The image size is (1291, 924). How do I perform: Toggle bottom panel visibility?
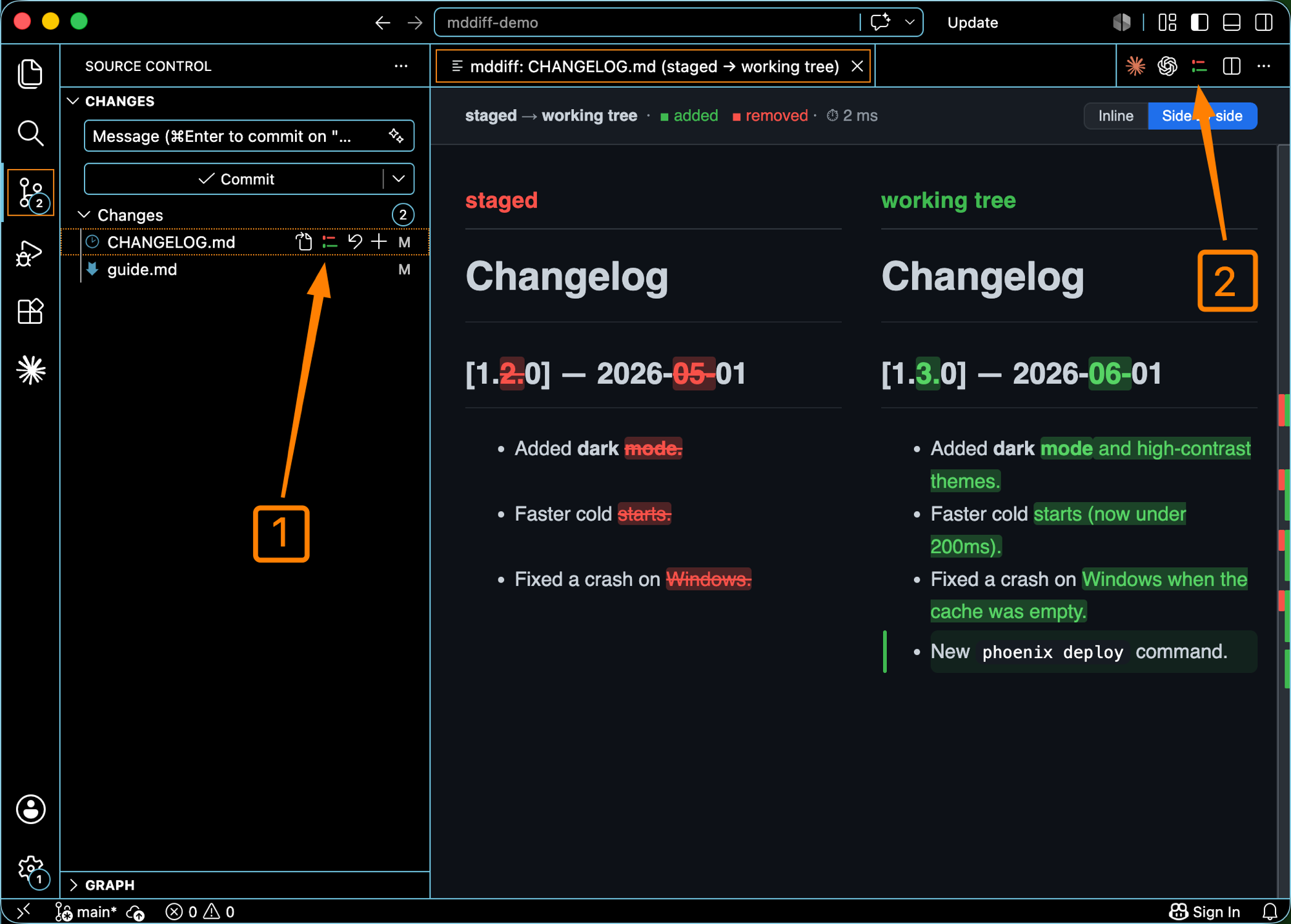(1232, 23)
